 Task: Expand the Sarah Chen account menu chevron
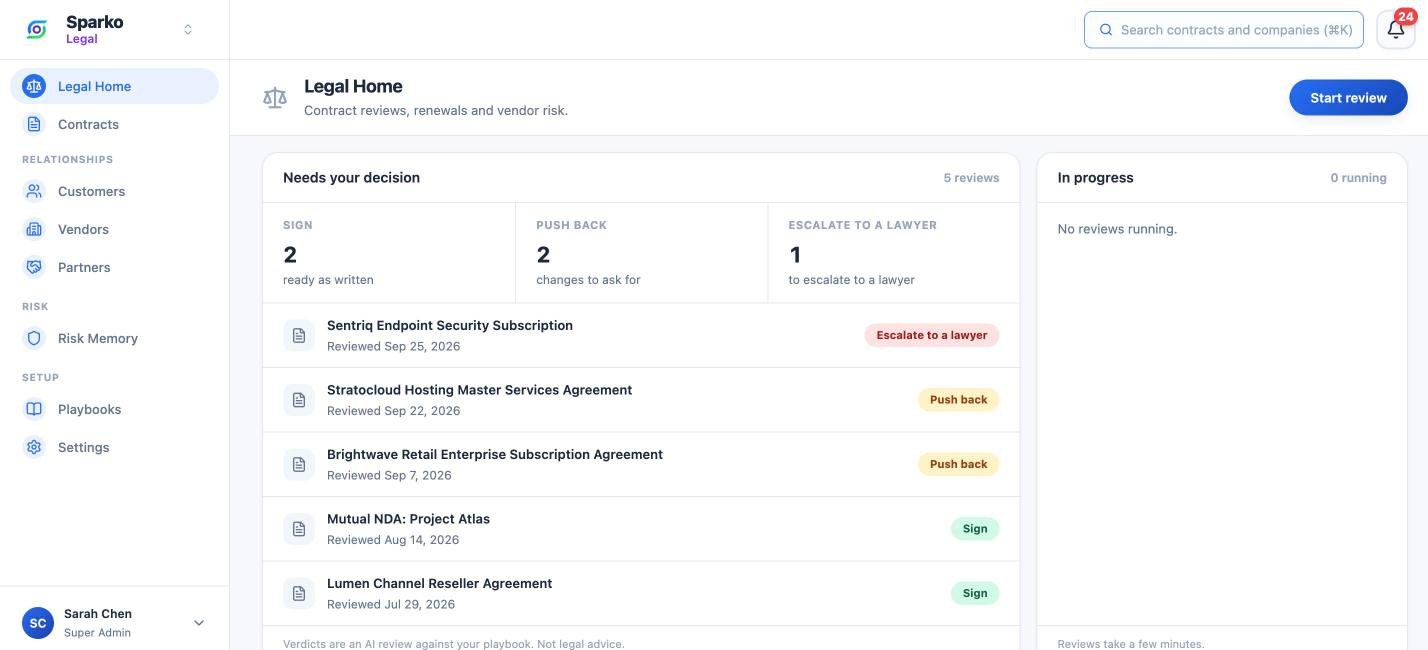point(199,623)
